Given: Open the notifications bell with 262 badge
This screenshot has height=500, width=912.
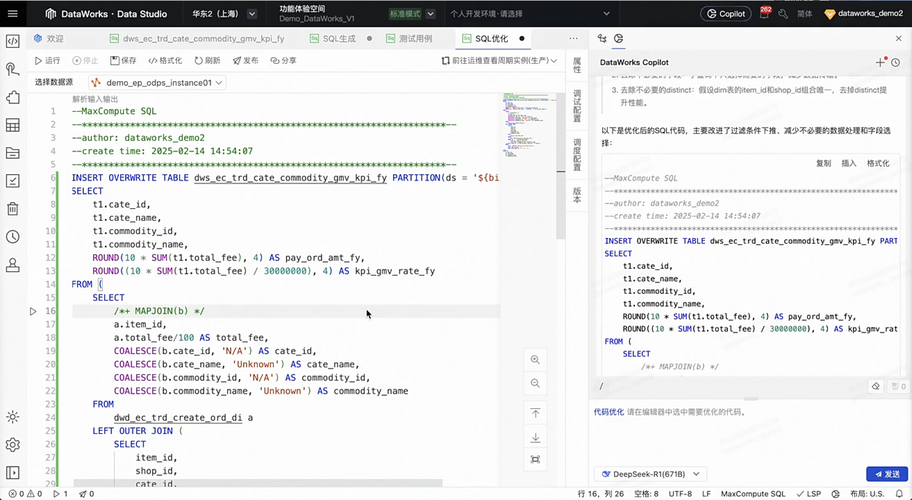Looking at the screenshot, I should pos(763,14).
